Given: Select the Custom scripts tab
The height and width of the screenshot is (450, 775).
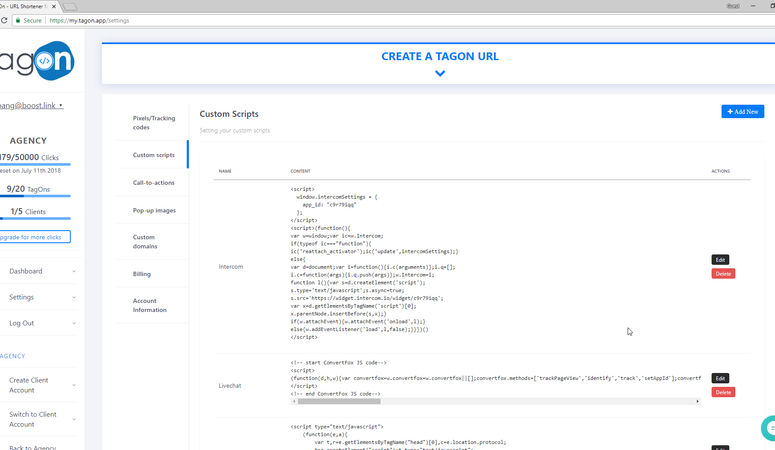Looking at the screenshot, I should pos(153,155).
